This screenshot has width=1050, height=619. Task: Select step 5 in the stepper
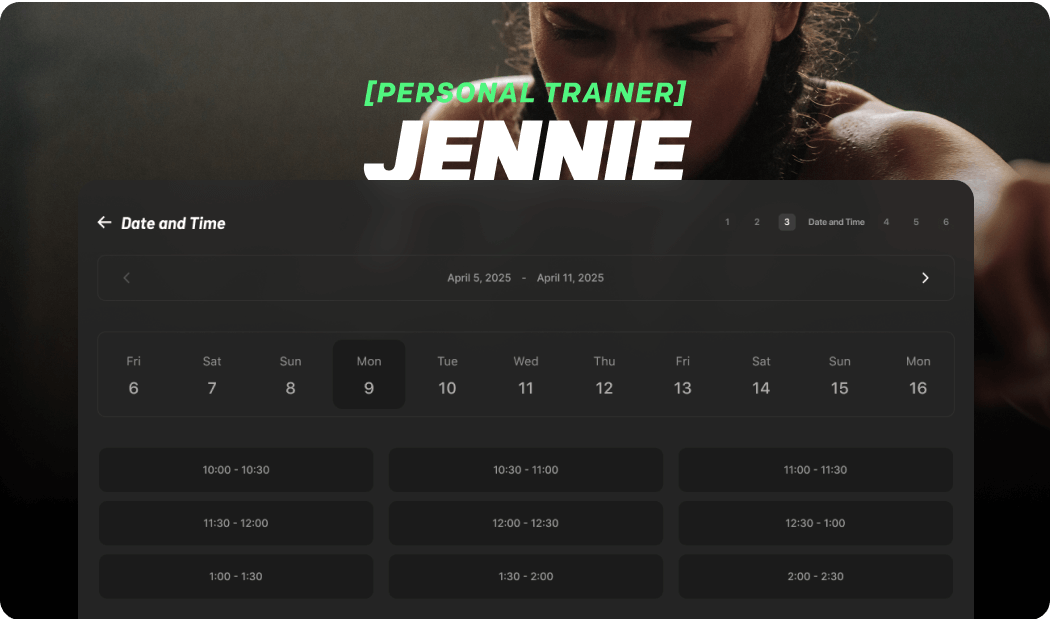[x=916, y=222]
